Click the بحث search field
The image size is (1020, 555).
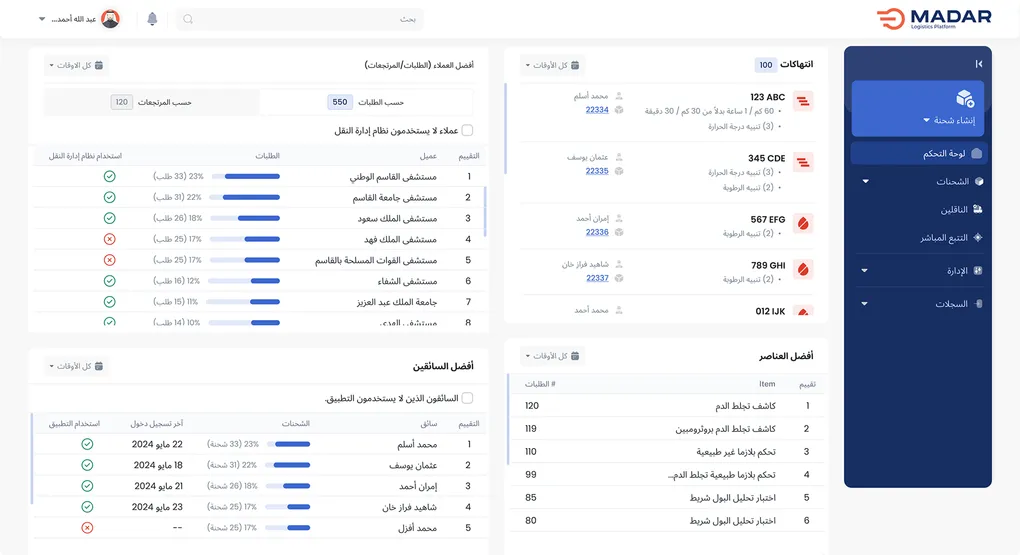click(300, 19)
